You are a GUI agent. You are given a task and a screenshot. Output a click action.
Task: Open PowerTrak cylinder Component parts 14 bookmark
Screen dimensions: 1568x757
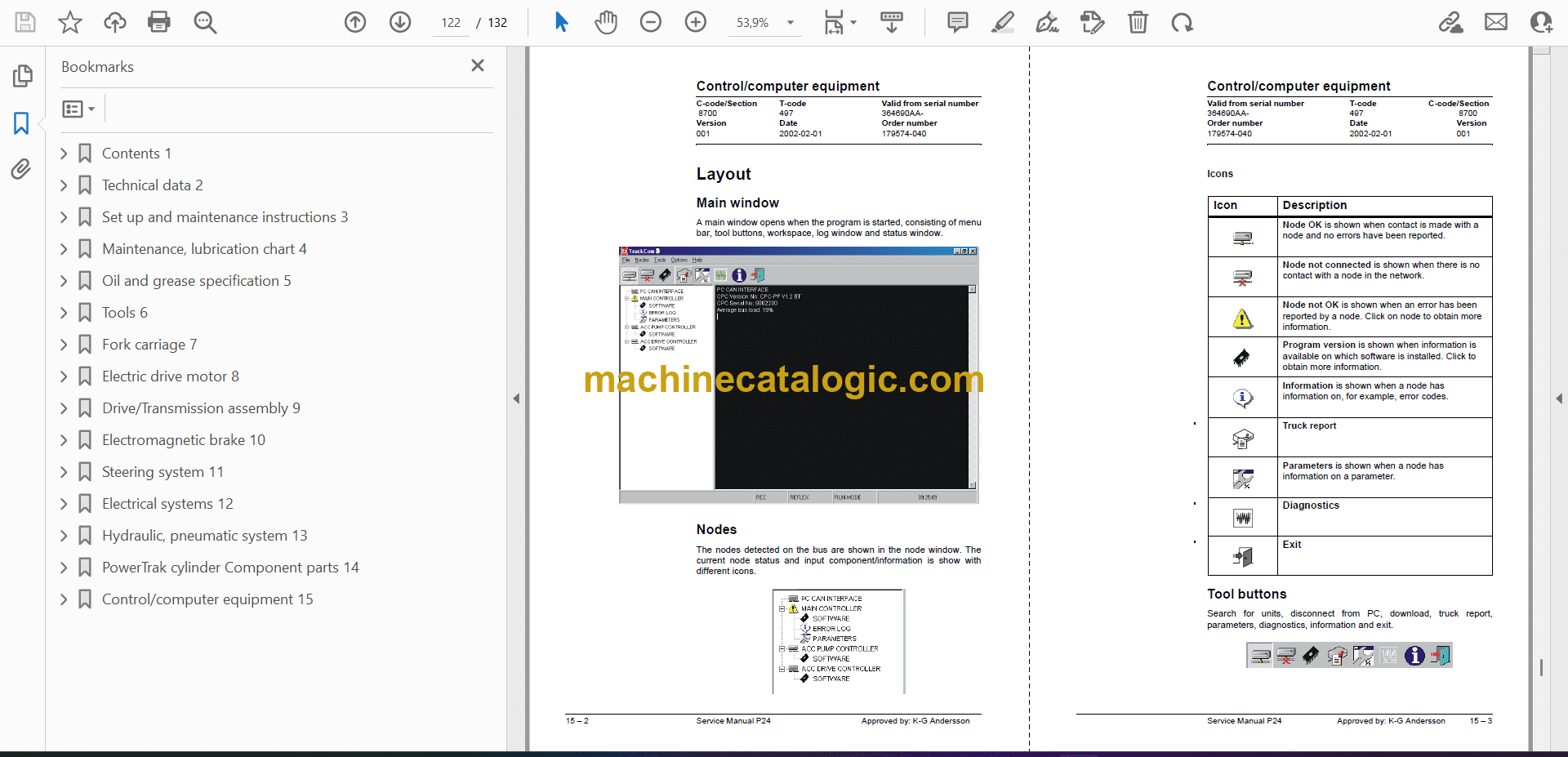230,568
